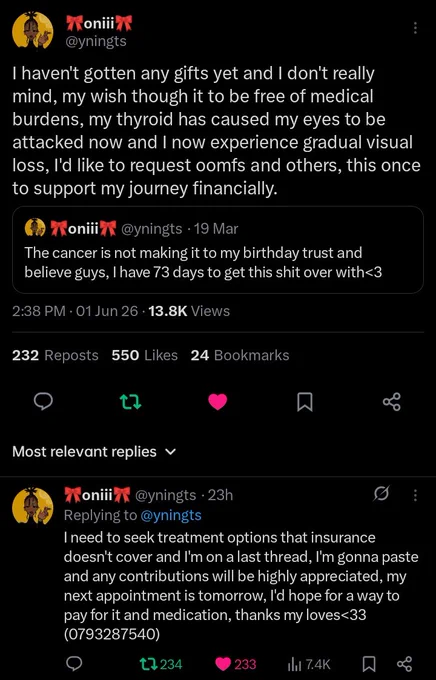Share the reply tweet
The image size is (436, 680).
(404, 664)
